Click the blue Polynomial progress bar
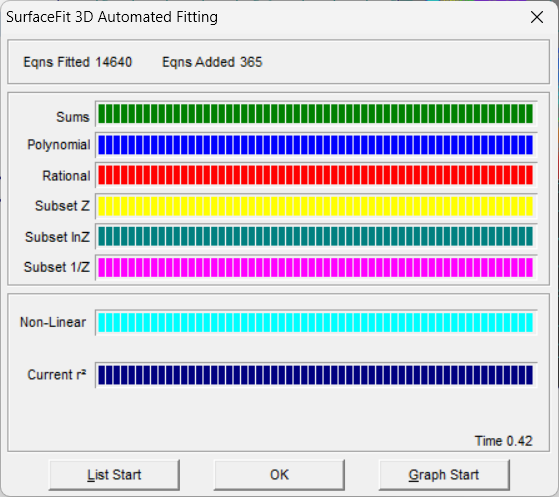The width and height of the screenshot is (559, 497). [x=316, y=145]
